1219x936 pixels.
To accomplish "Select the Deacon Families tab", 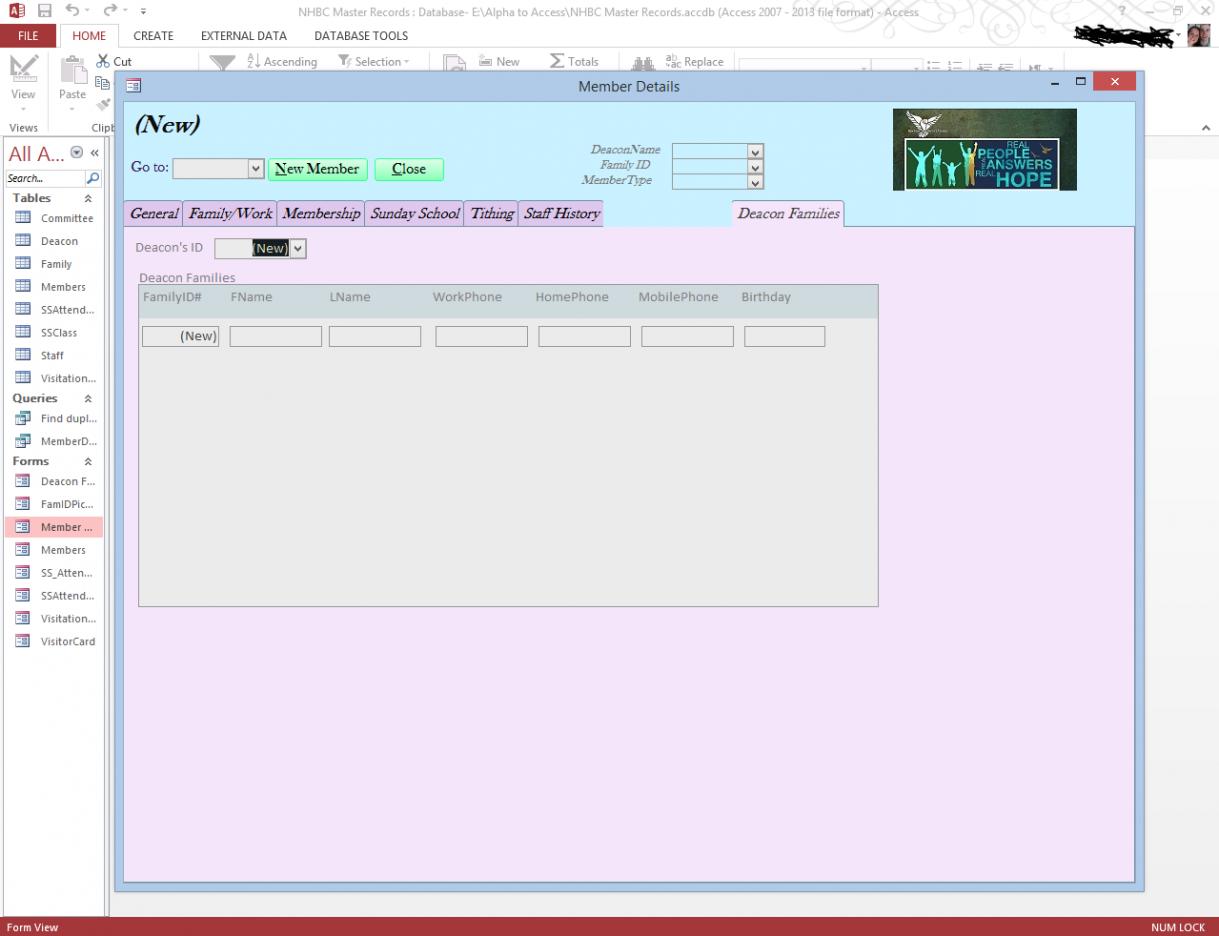I will [x=788, y=214].
